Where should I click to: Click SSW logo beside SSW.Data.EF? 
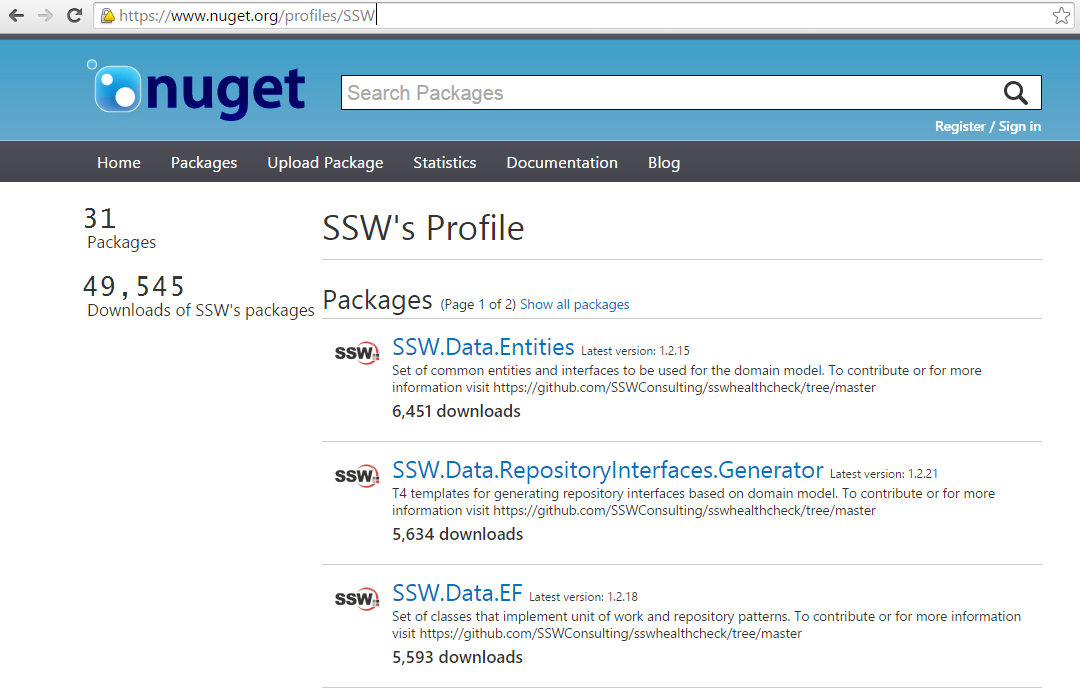pyautogui.click(x=357, y=599)
